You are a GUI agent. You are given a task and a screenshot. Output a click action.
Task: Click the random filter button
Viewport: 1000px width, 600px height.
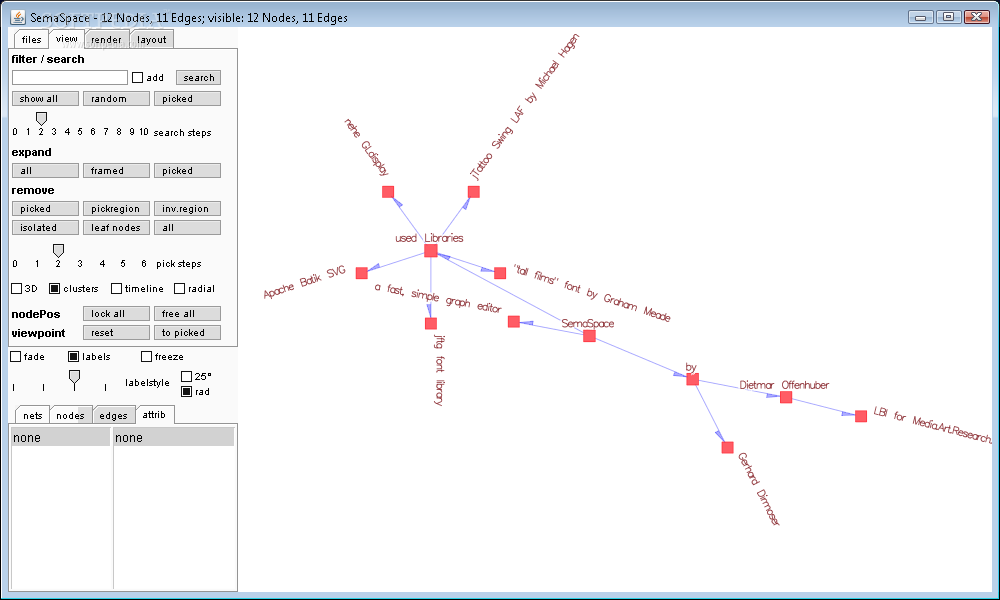tap(116, 99)
